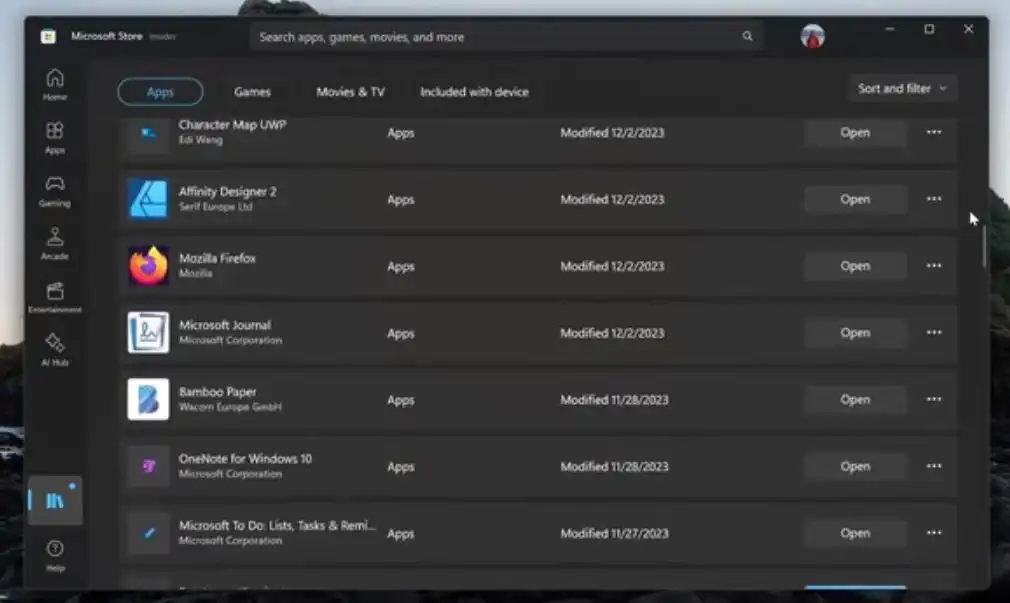The image size is (1010, 603).
Task: Open more options for Mozilla Firefox
Action: (933, 266)
